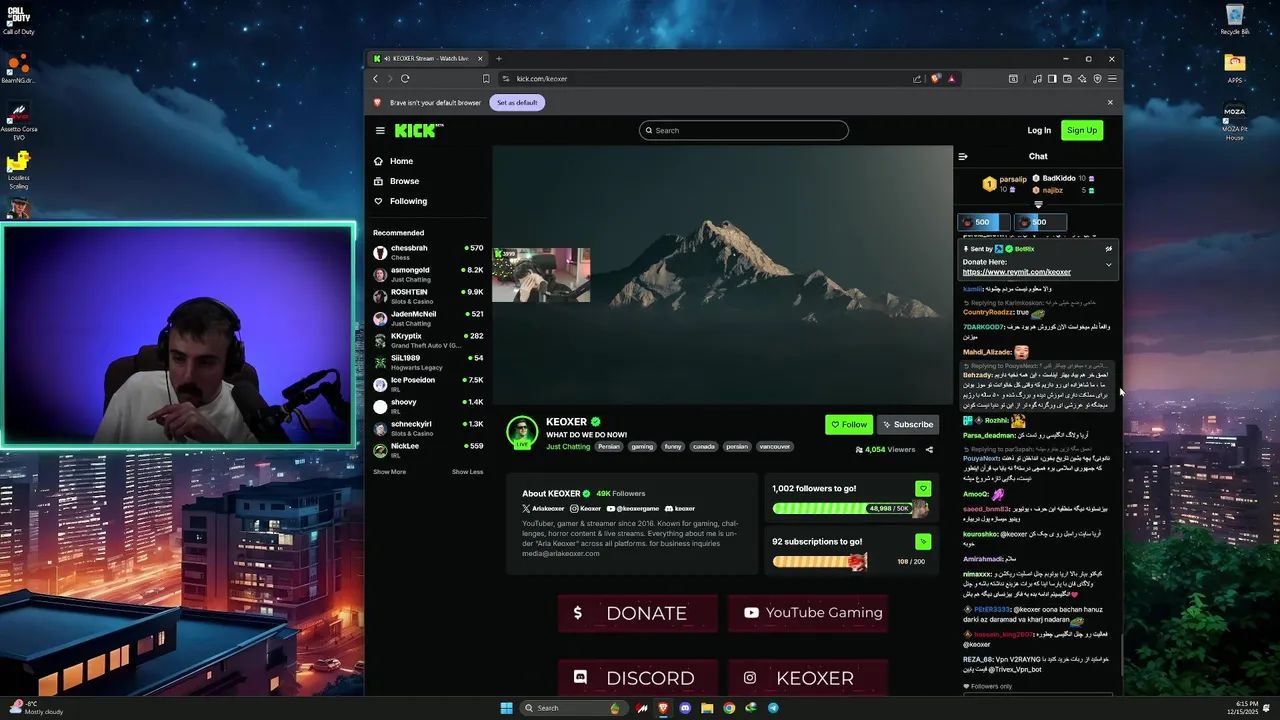1280x720 pixels.
Task: Open Telegram from the taskbar
Action: coord(773,708)
